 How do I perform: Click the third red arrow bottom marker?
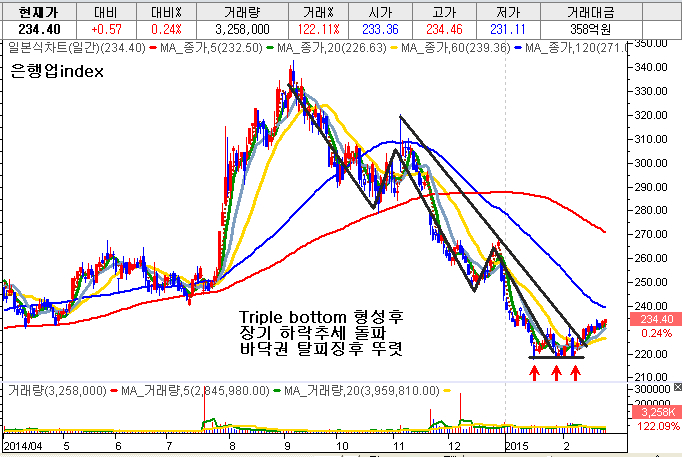point(576,372)
